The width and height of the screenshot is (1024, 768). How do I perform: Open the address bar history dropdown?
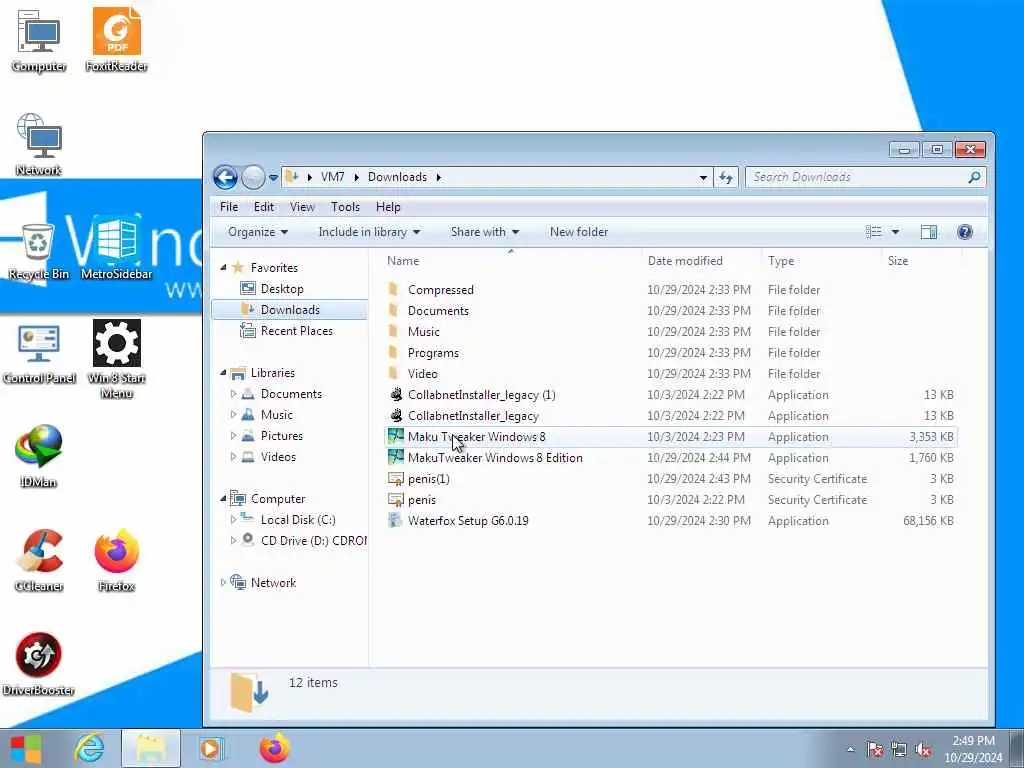[703, 177]
